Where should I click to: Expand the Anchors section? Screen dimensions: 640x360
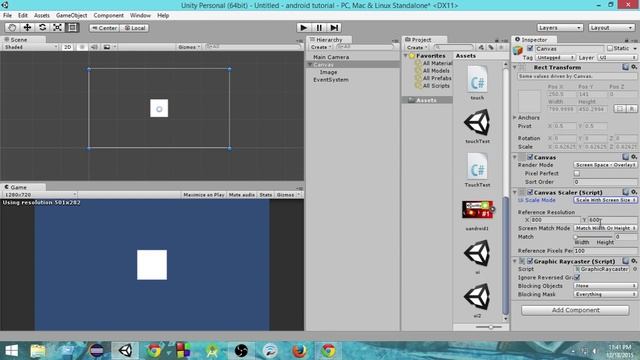515,118
